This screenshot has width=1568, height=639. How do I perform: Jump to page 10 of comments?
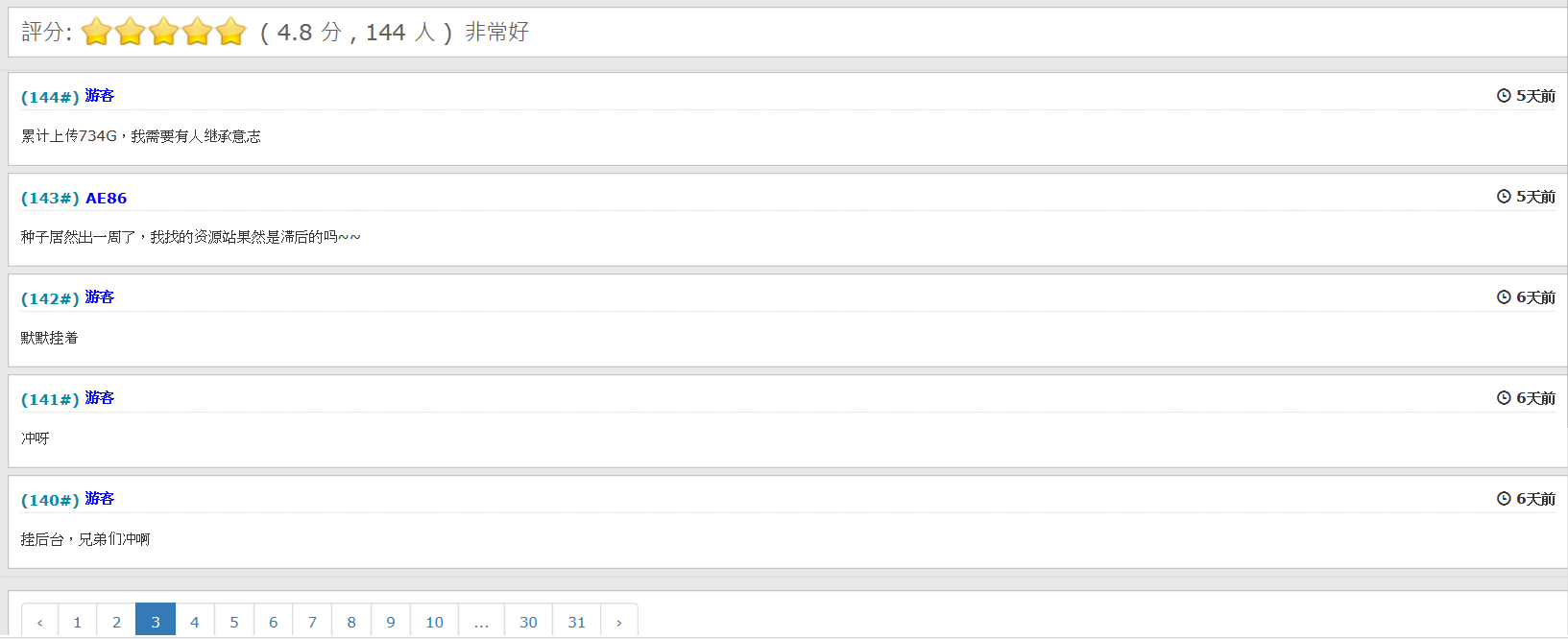pyautogui.click(x=434, y=622)
